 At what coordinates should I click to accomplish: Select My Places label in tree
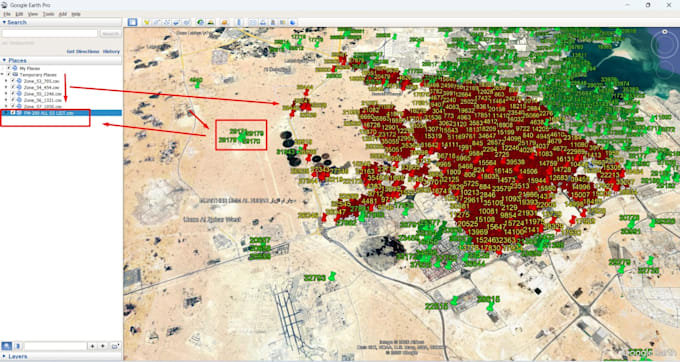[x=30, y=68]
